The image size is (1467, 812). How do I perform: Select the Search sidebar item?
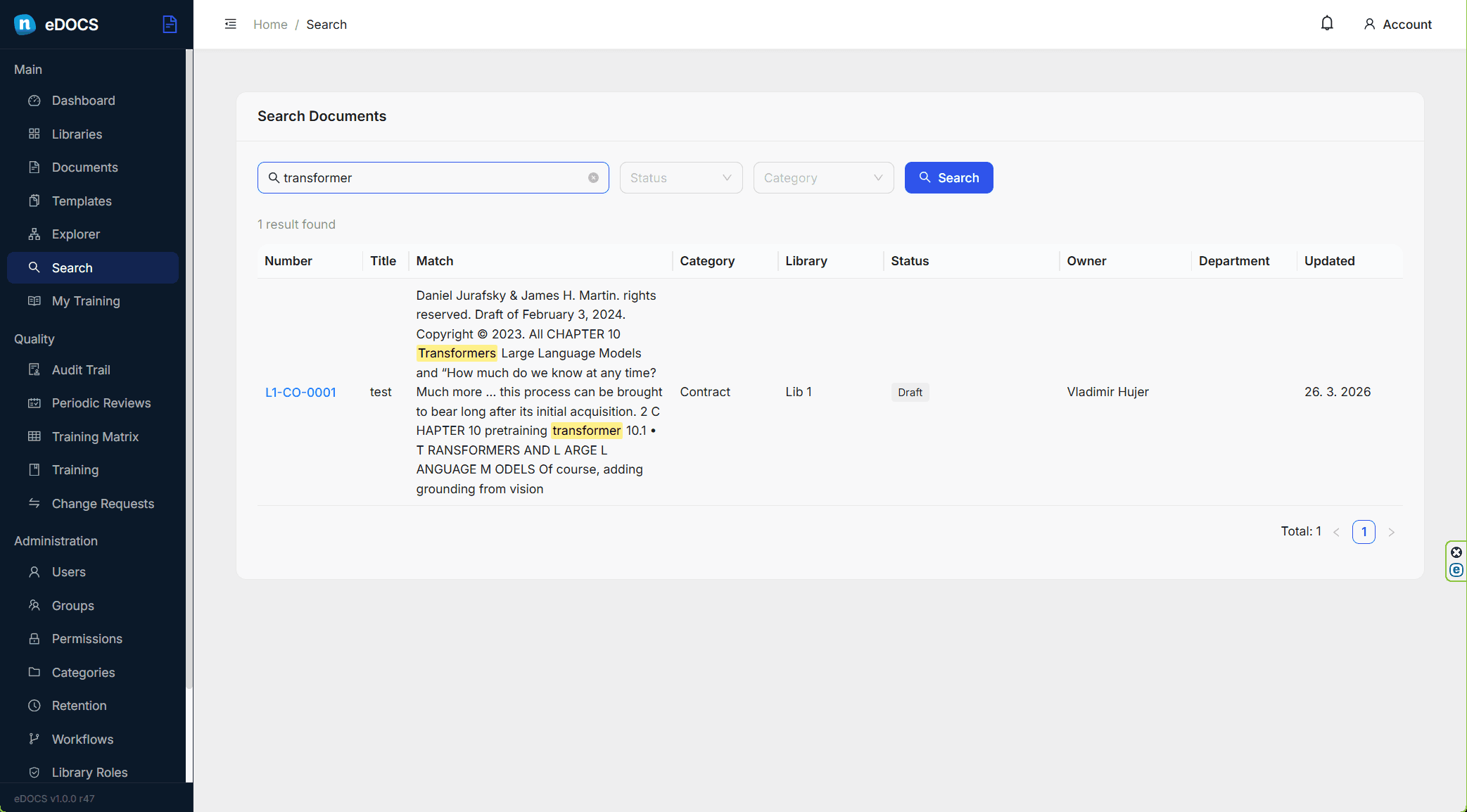point(93,267)
